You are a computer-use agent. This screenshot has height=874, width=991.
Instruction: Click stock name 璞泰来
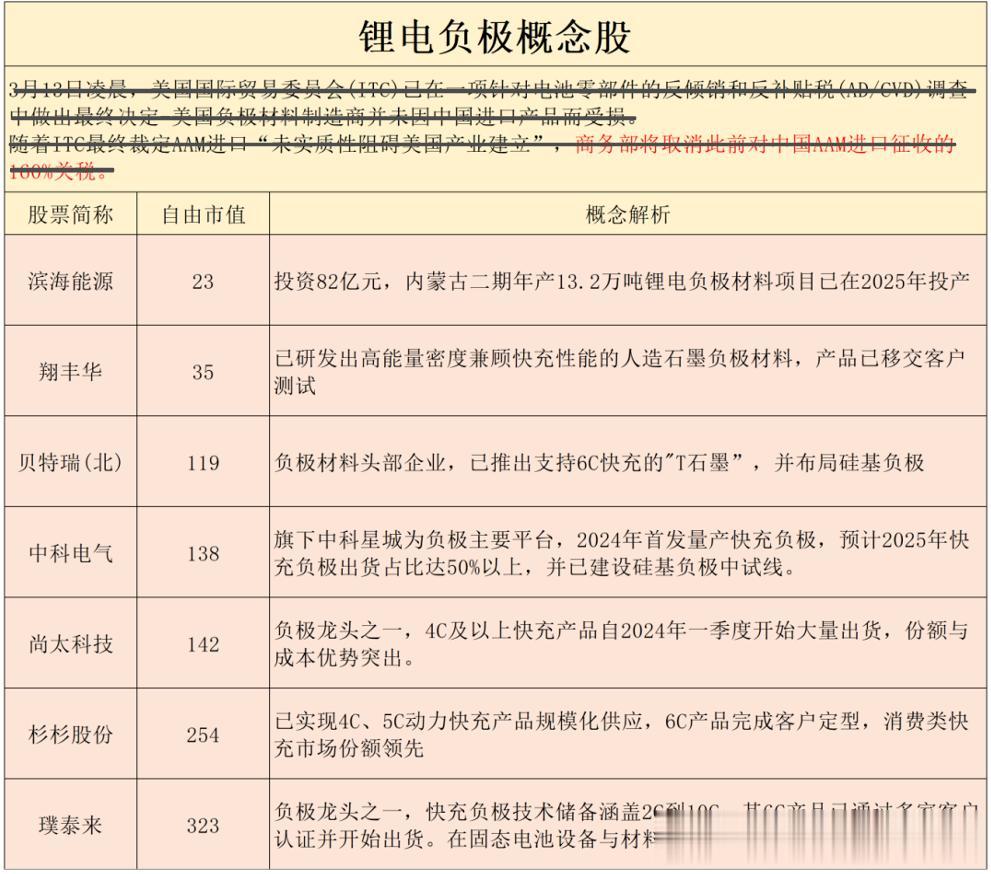click(70, 825)
